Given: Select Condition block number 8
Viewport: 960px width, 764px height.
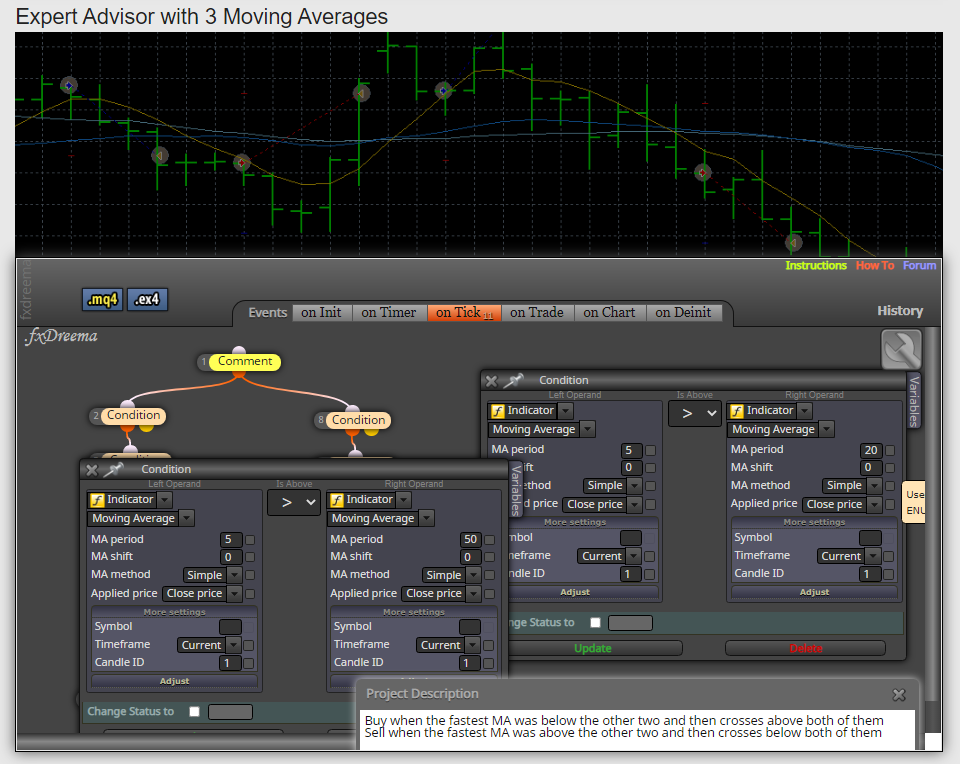Looking at the screenshot, I should tap(358, 420).
